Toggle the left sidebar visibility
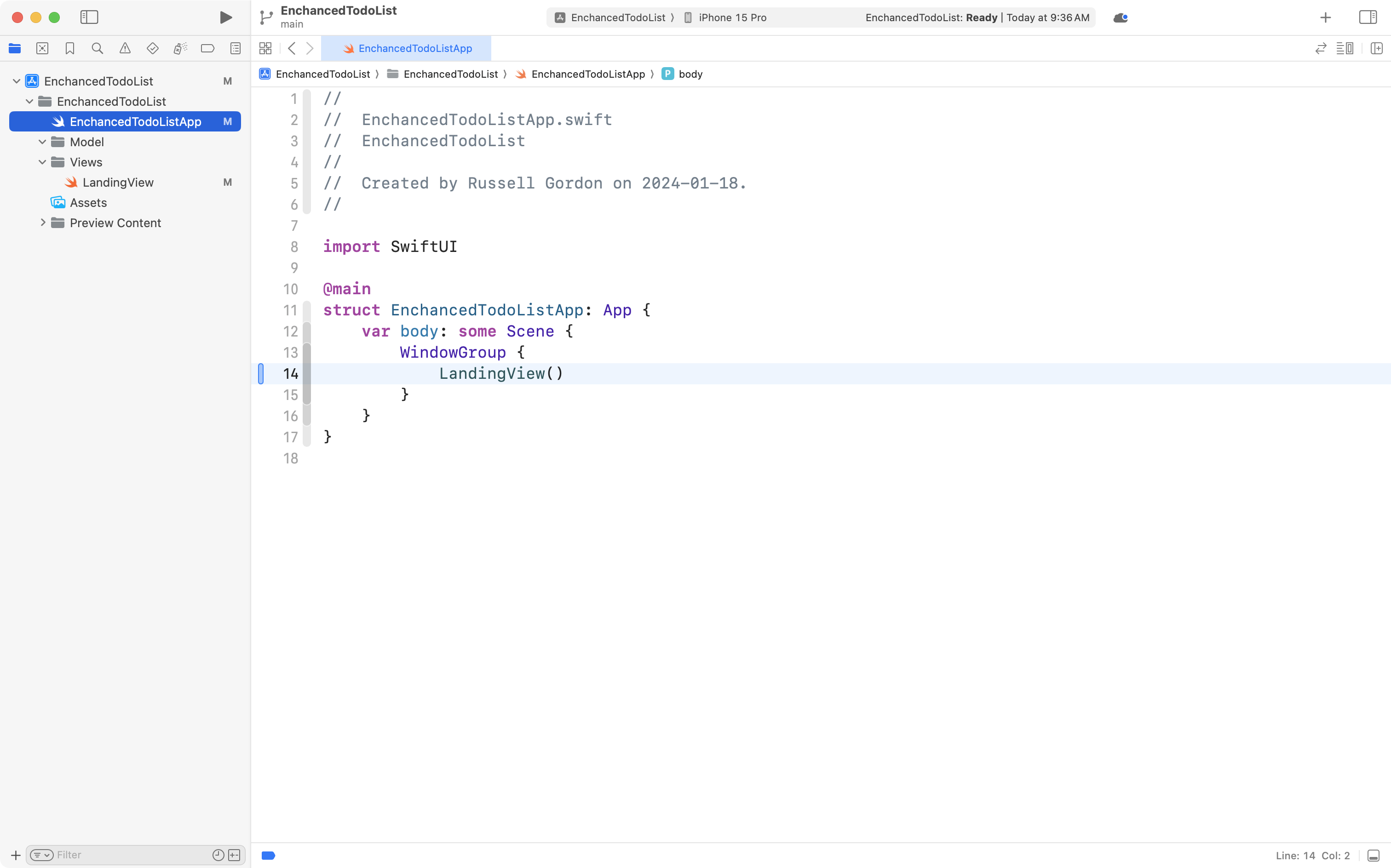The image size is (1391, 868). [90, 17]
